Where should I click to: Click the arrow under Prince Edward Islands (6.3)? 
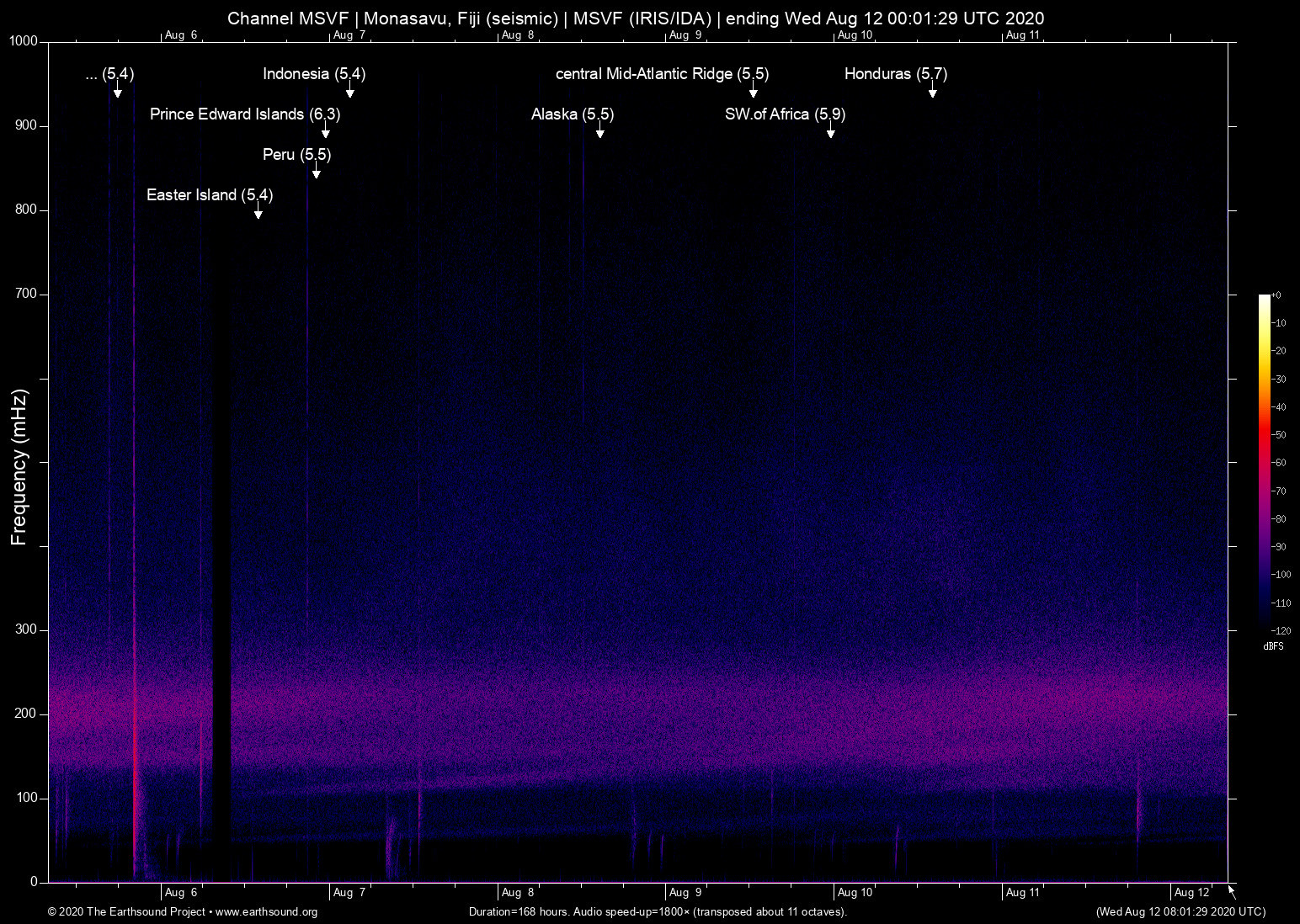[x=326, y=130]
